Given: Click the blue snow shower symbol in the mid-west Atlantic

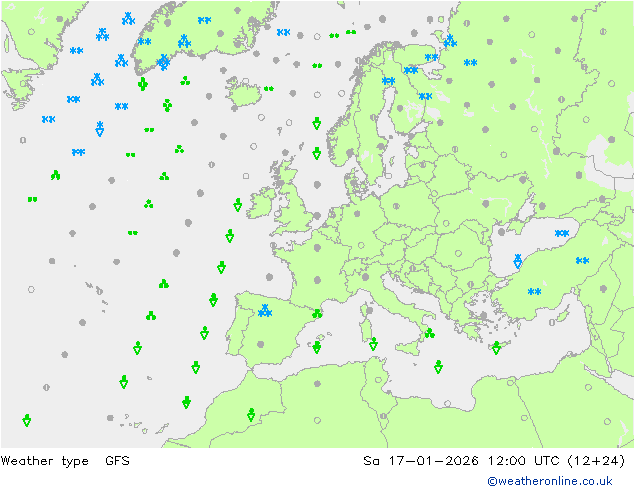Looking at the screenshot, I should 100,129.
